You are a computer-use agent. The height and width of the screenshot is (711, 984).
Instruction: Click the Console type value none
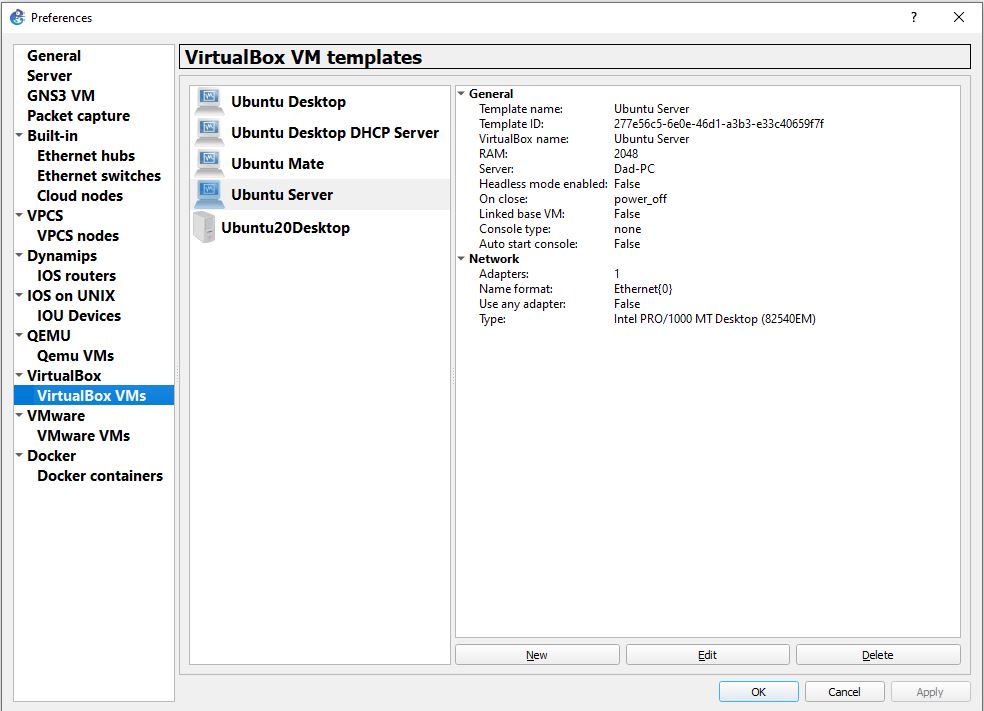pos(628,229)
